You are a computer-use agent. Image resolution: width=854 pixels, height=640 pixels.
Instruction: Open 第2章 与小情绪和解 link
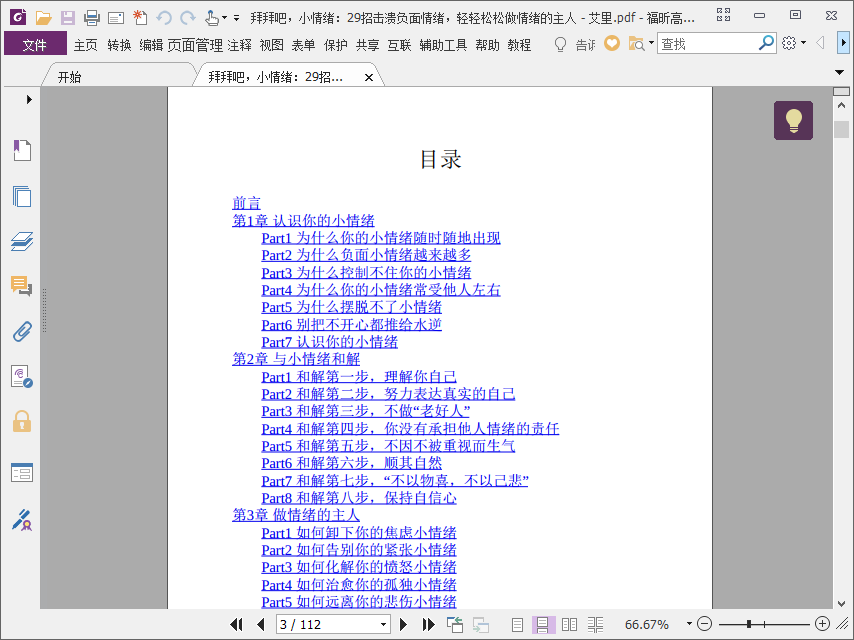(296, 359)
